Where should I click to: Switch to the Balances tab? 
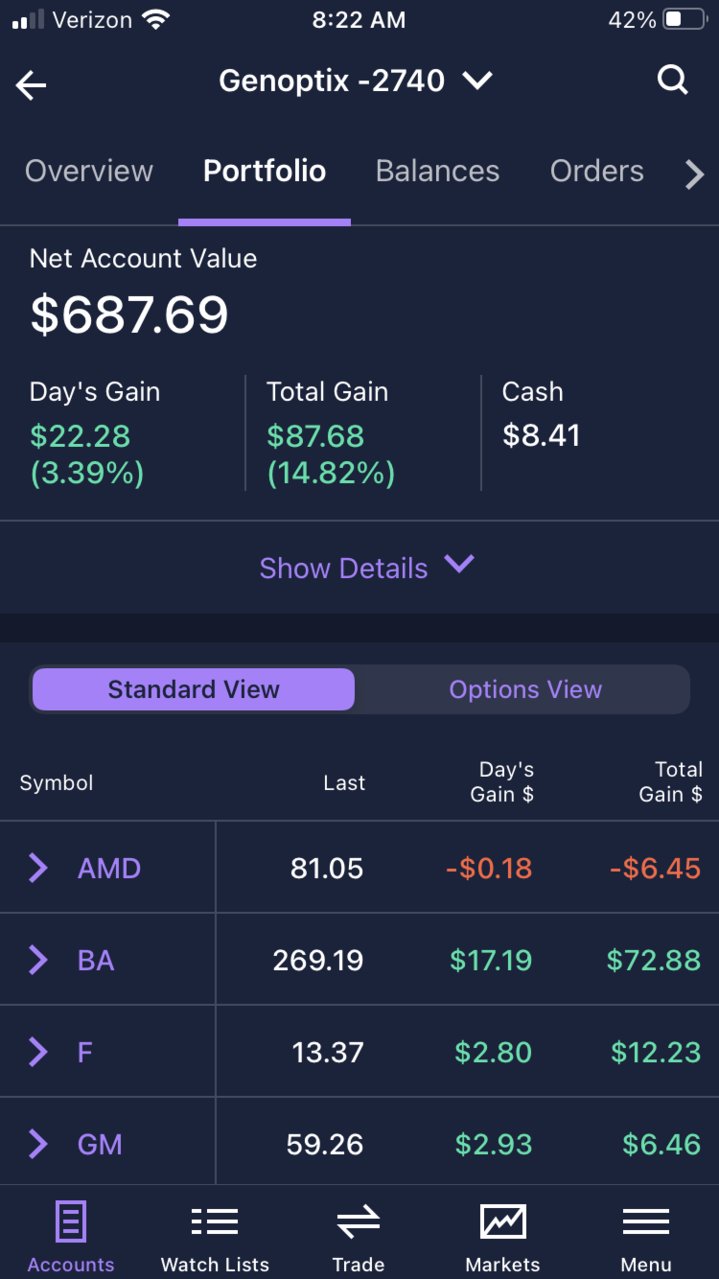(437, 171)
